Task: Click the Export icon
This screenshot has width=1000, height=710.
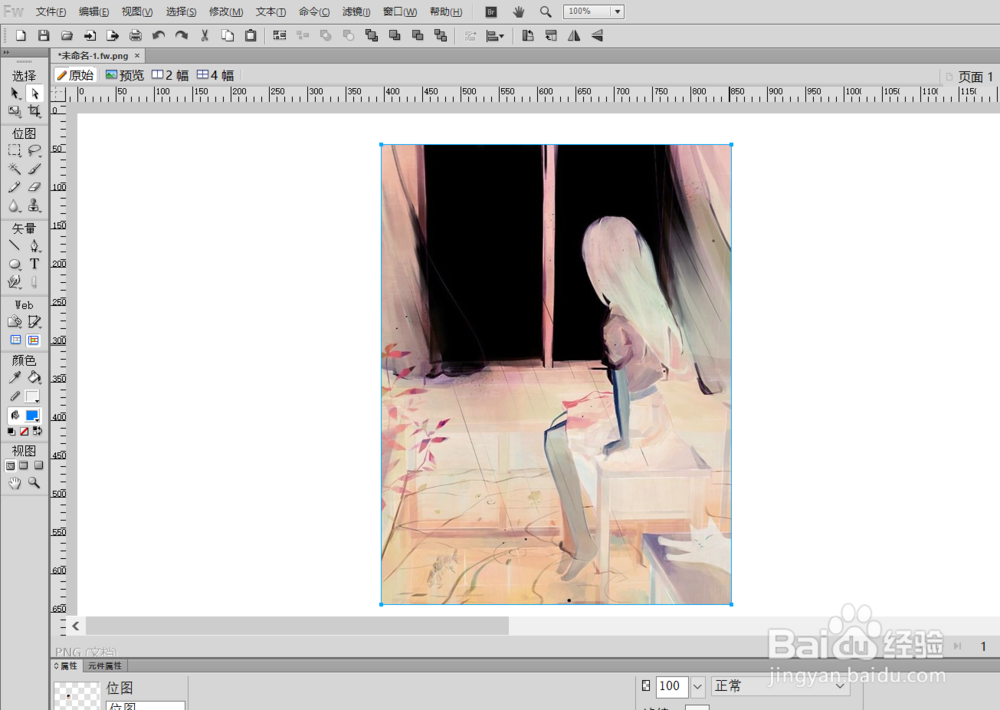Action: tap(112, 36)
